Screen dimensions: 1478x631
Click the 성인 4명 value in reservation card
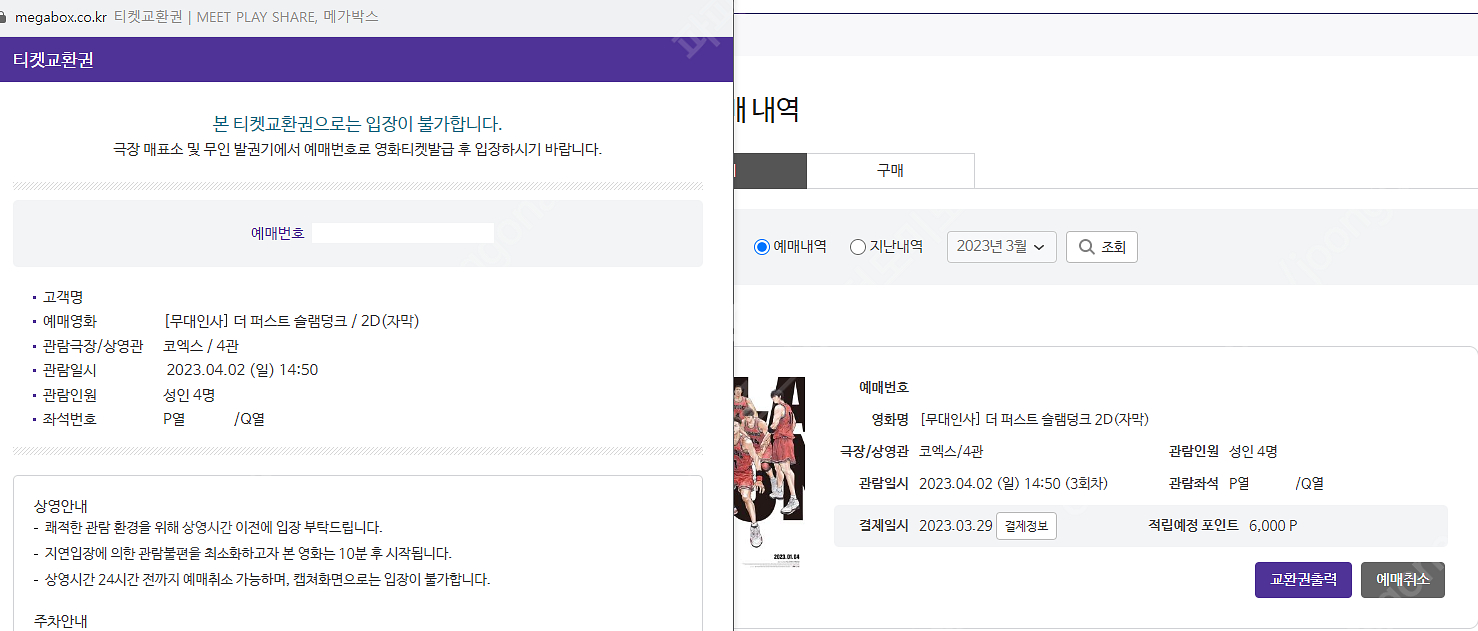[x=1253, y=451]
